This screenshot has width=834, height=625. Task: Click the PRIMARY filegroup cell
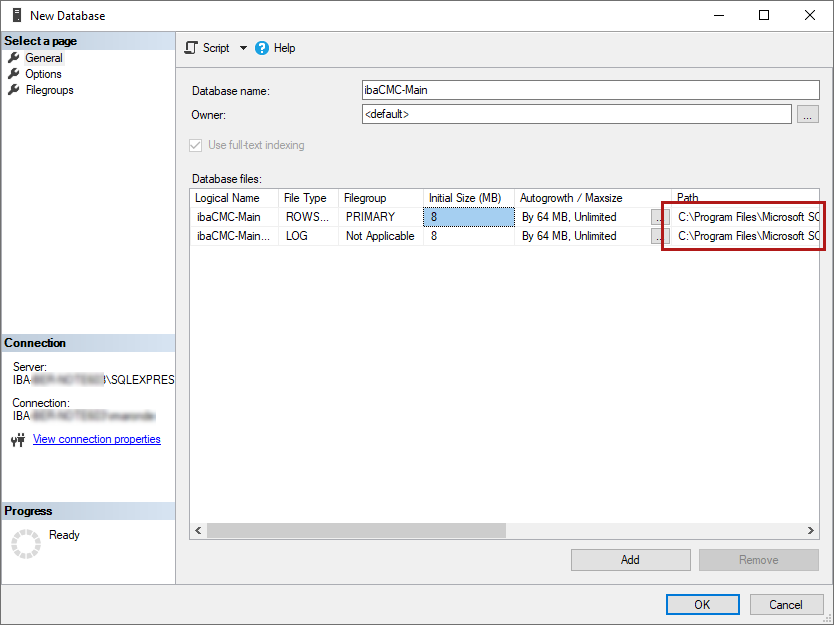pyautogui.click(x=381, y=217)
